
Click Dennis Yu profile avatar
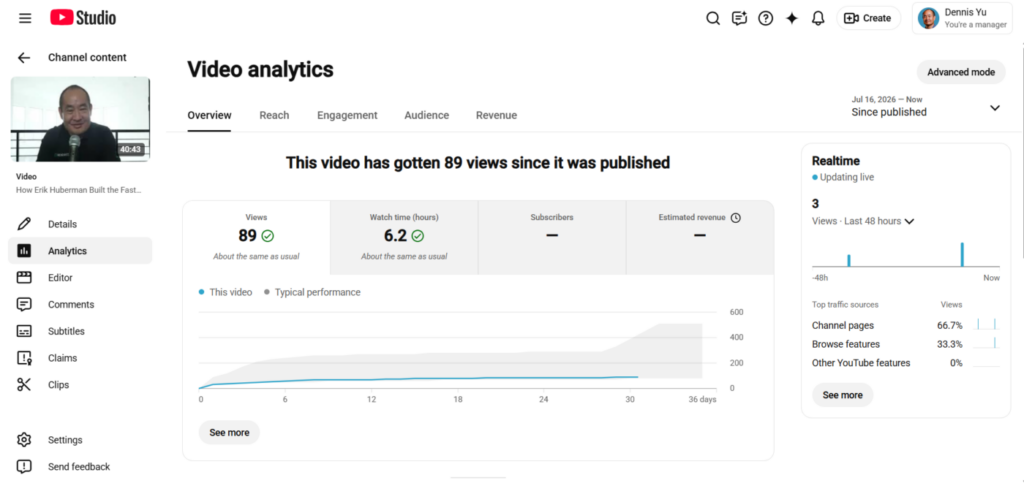(x=928, y=18)
